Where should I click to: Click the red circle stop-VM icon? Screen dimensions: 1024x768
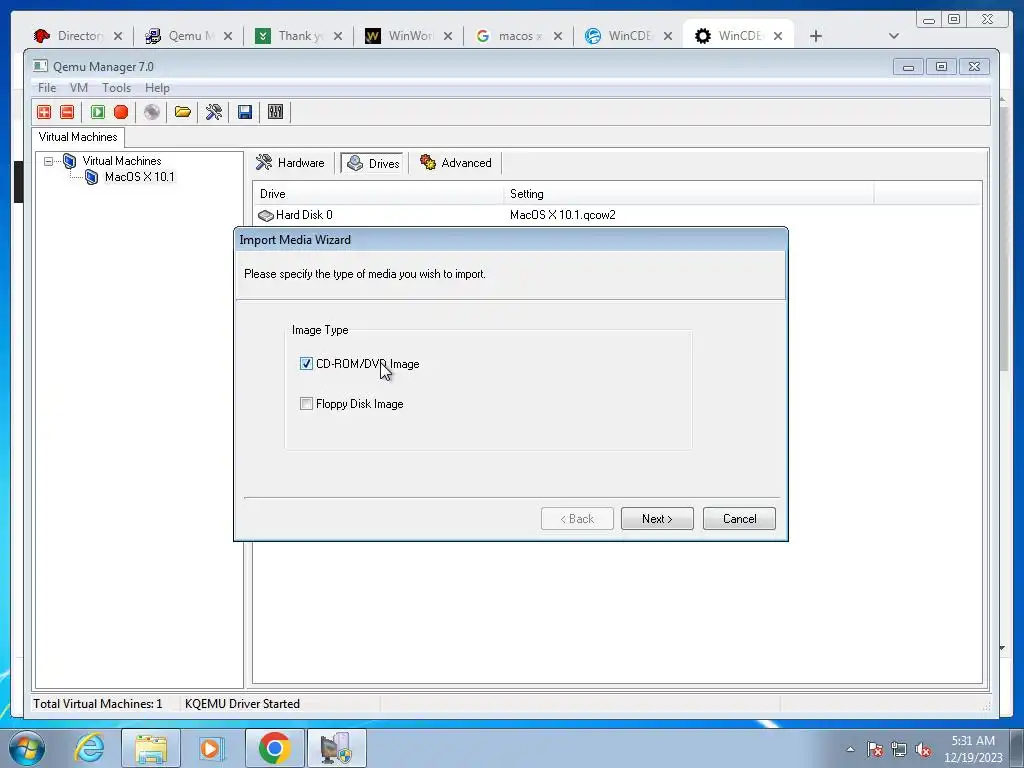(121, 112)
